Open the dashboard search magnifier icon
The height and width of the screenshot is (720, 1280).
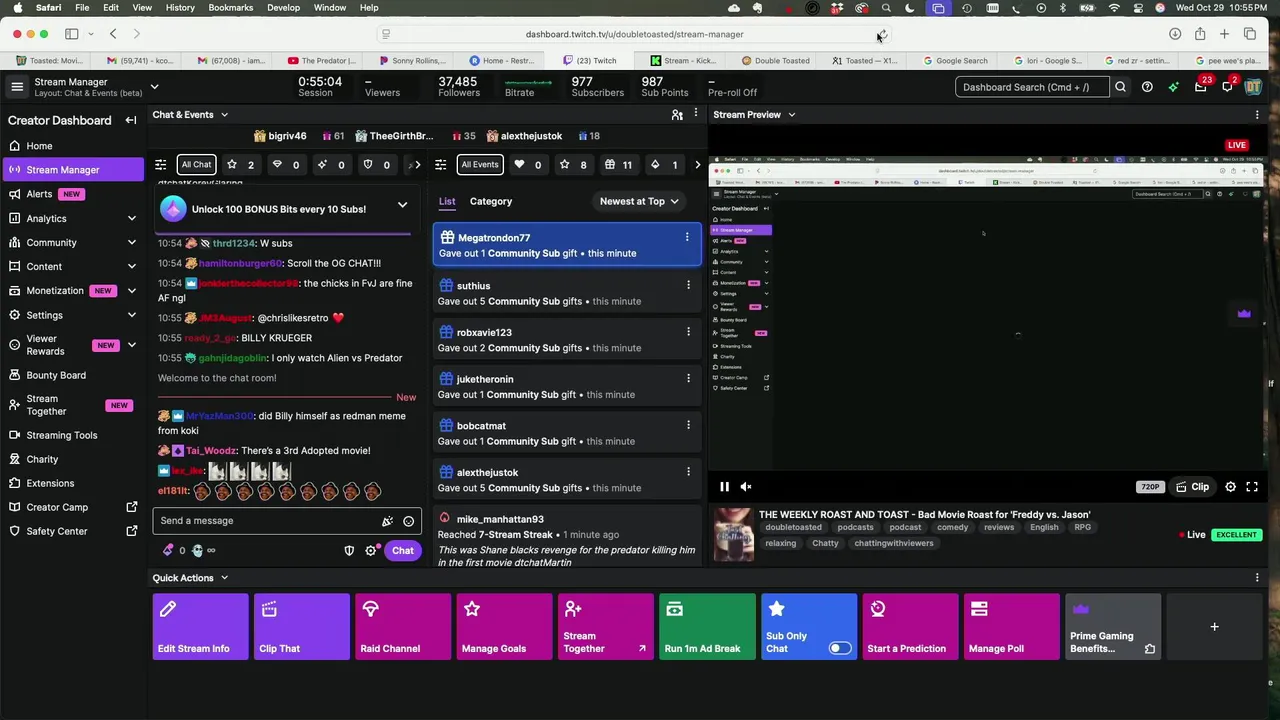pyautogui.click(x=1120, y=87)
